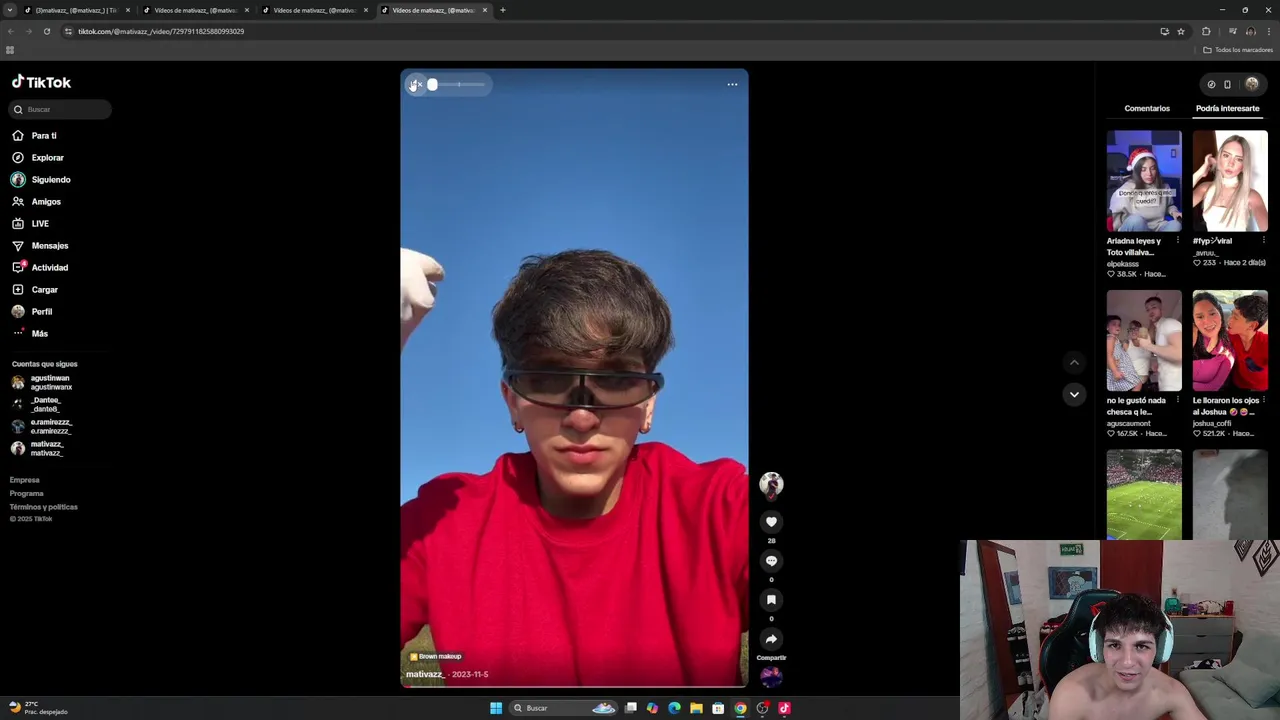Image resolution: width=1280 pixels, height=720 pixels.
Task: Expand the Programa footer section
Action: point(27,493)
